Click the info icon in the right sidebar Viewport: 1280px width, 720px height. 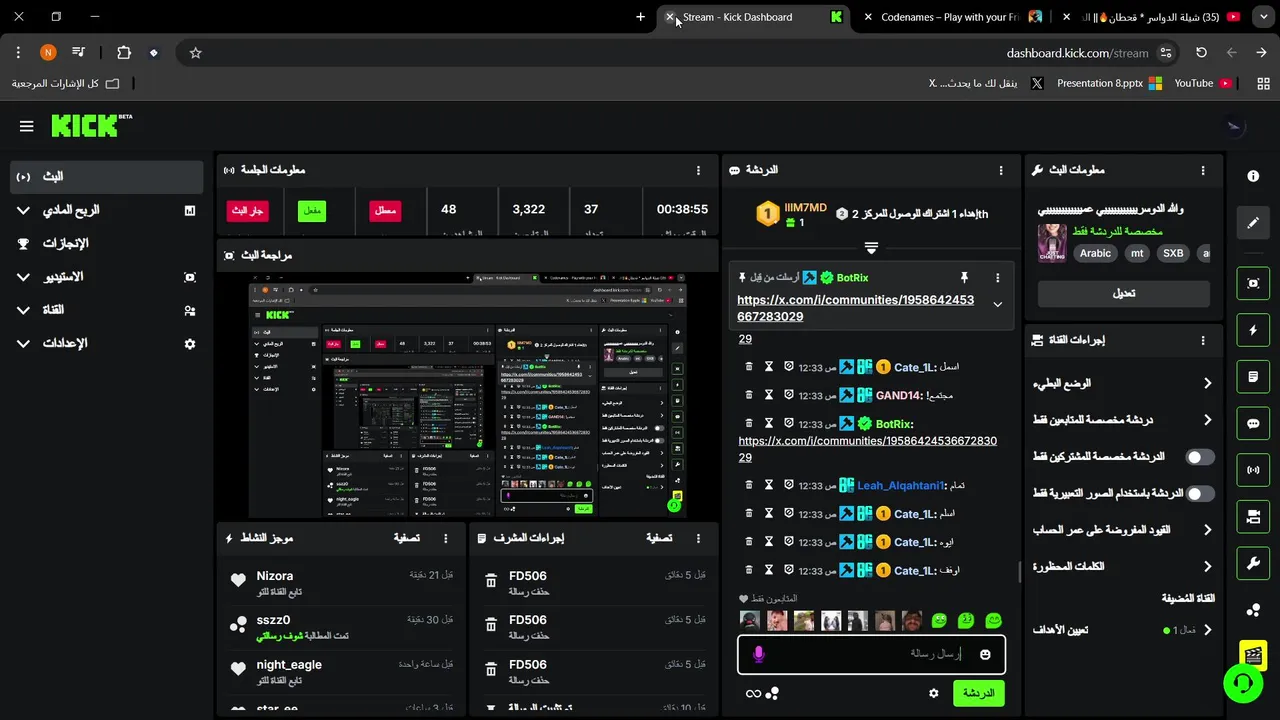pos(1253,176)
